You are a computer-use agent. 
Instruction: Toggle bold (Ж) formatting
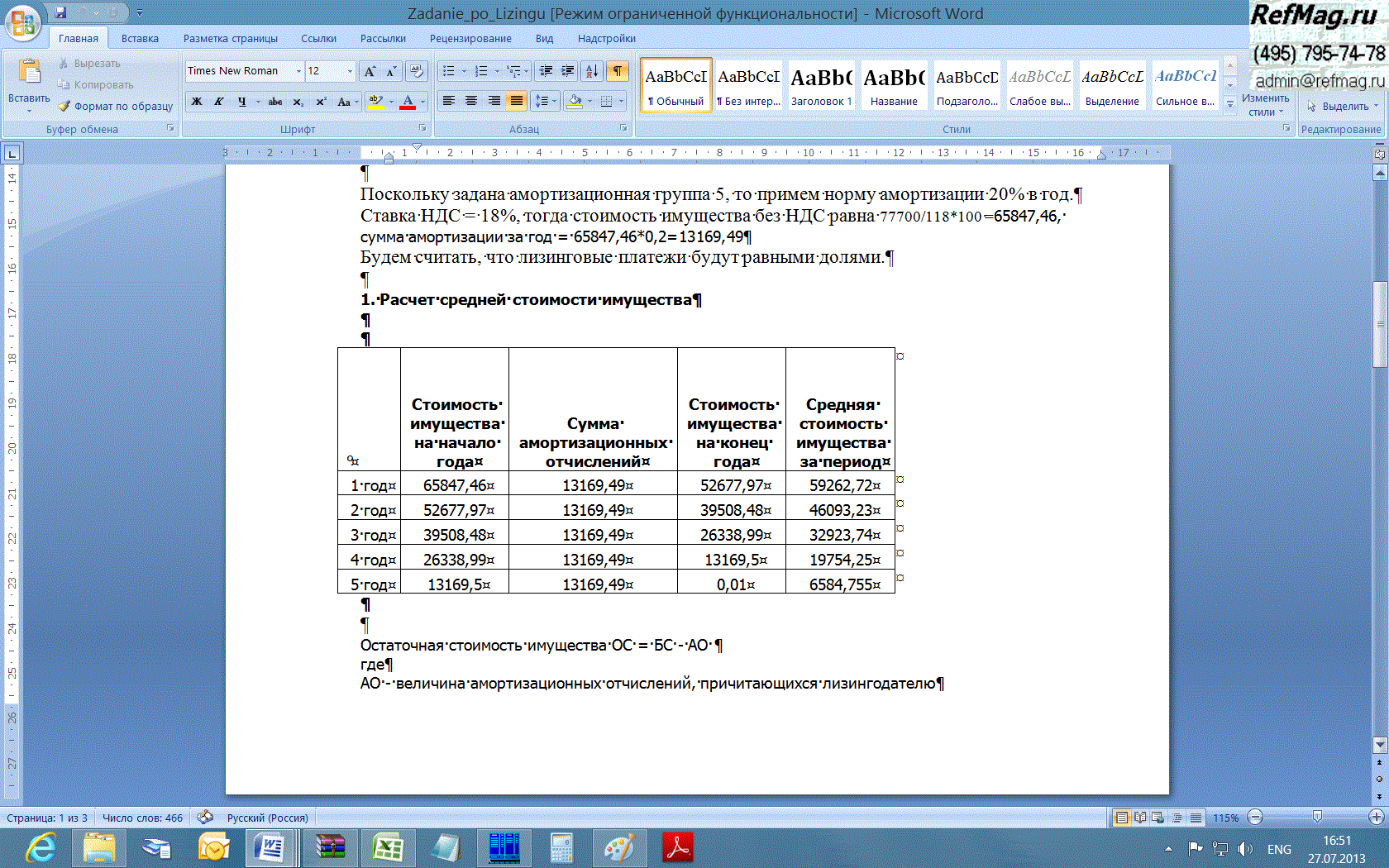point(197,102)
